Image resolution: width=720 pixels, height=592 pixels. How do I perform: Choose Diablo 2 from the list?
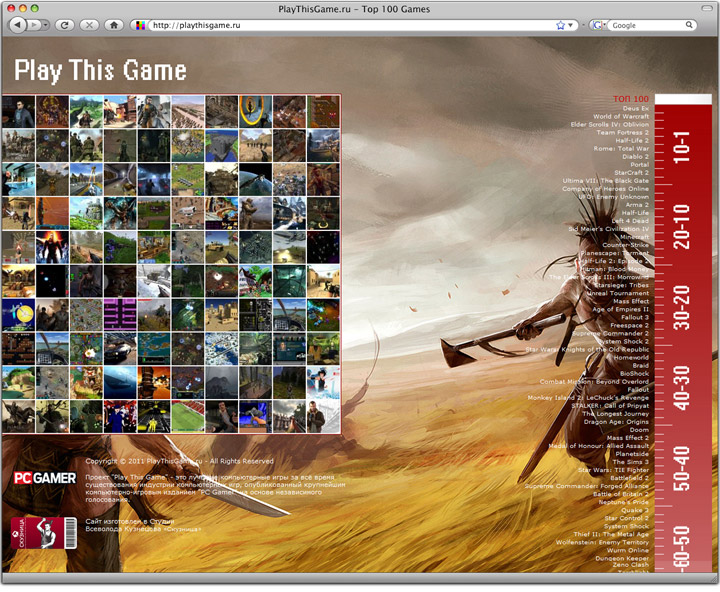coord(636,157)
